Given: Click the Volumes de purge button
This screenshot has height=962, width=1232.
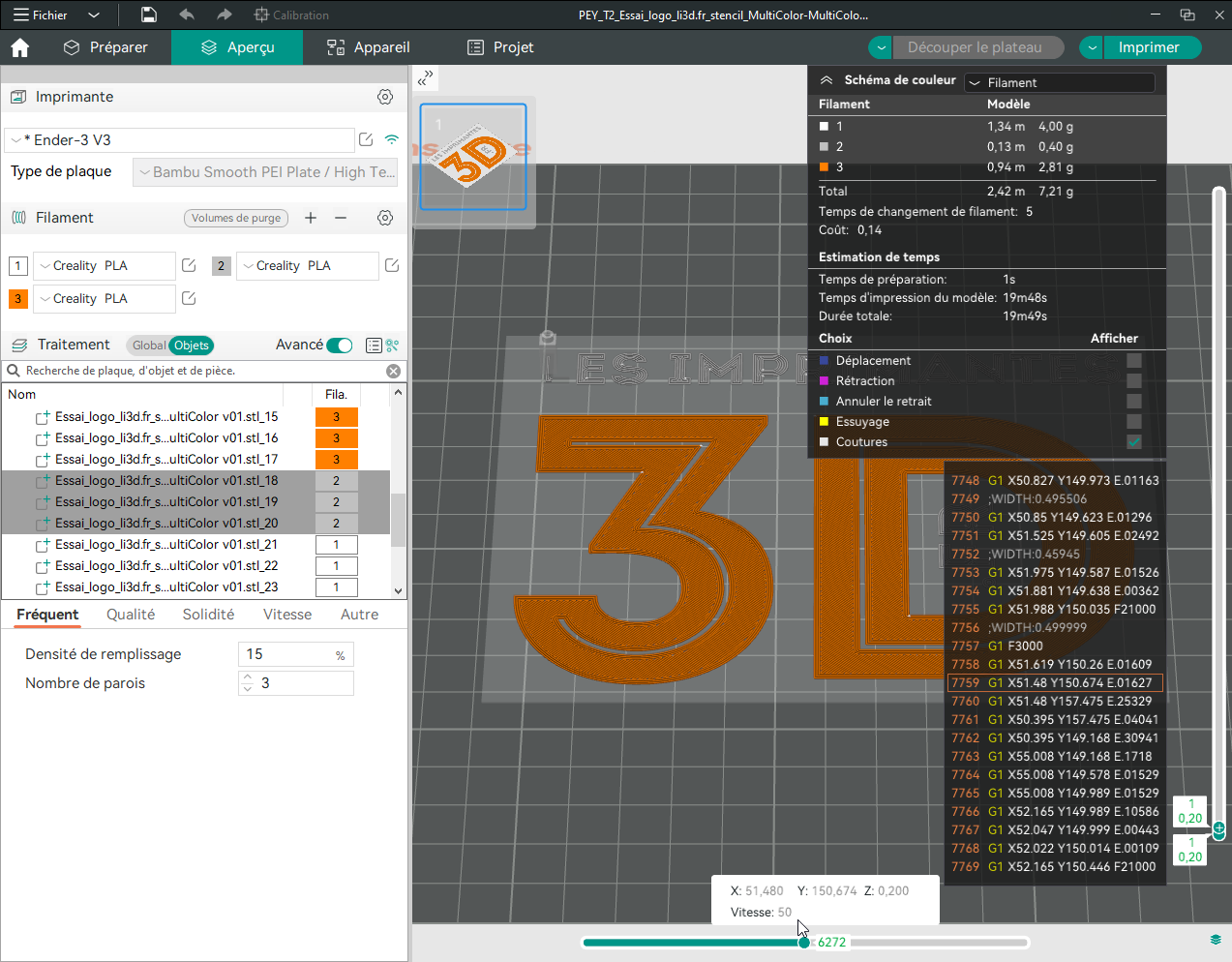Looking at the screenshot, I should [236, 218].
